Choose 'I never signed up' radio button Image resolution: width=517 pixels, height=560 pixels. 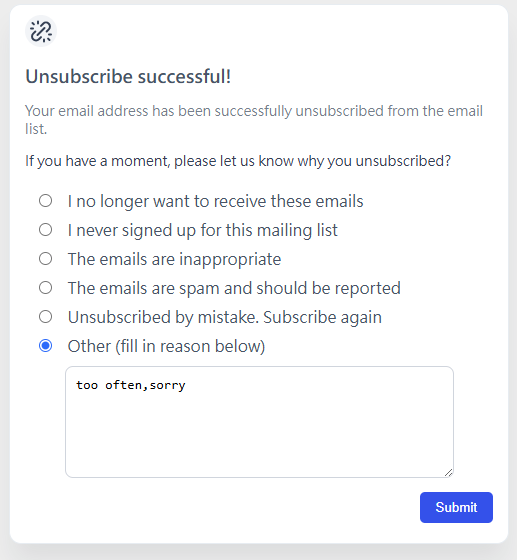[x=45, y=230]
